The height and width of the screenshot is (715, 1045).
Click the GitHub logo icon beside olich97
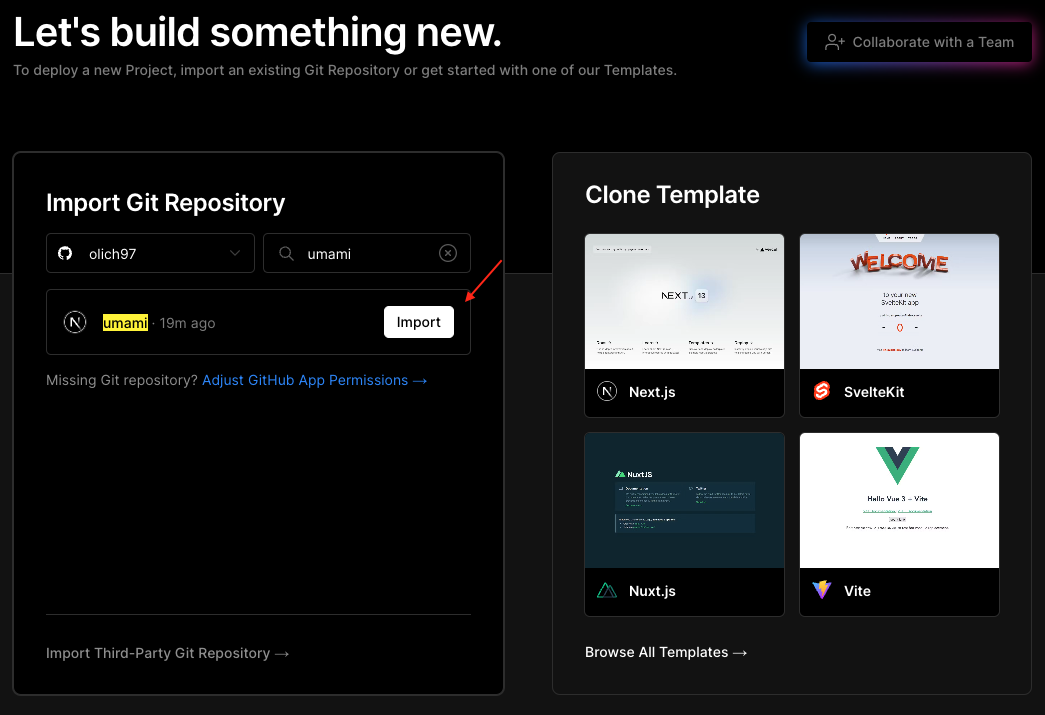65,253
